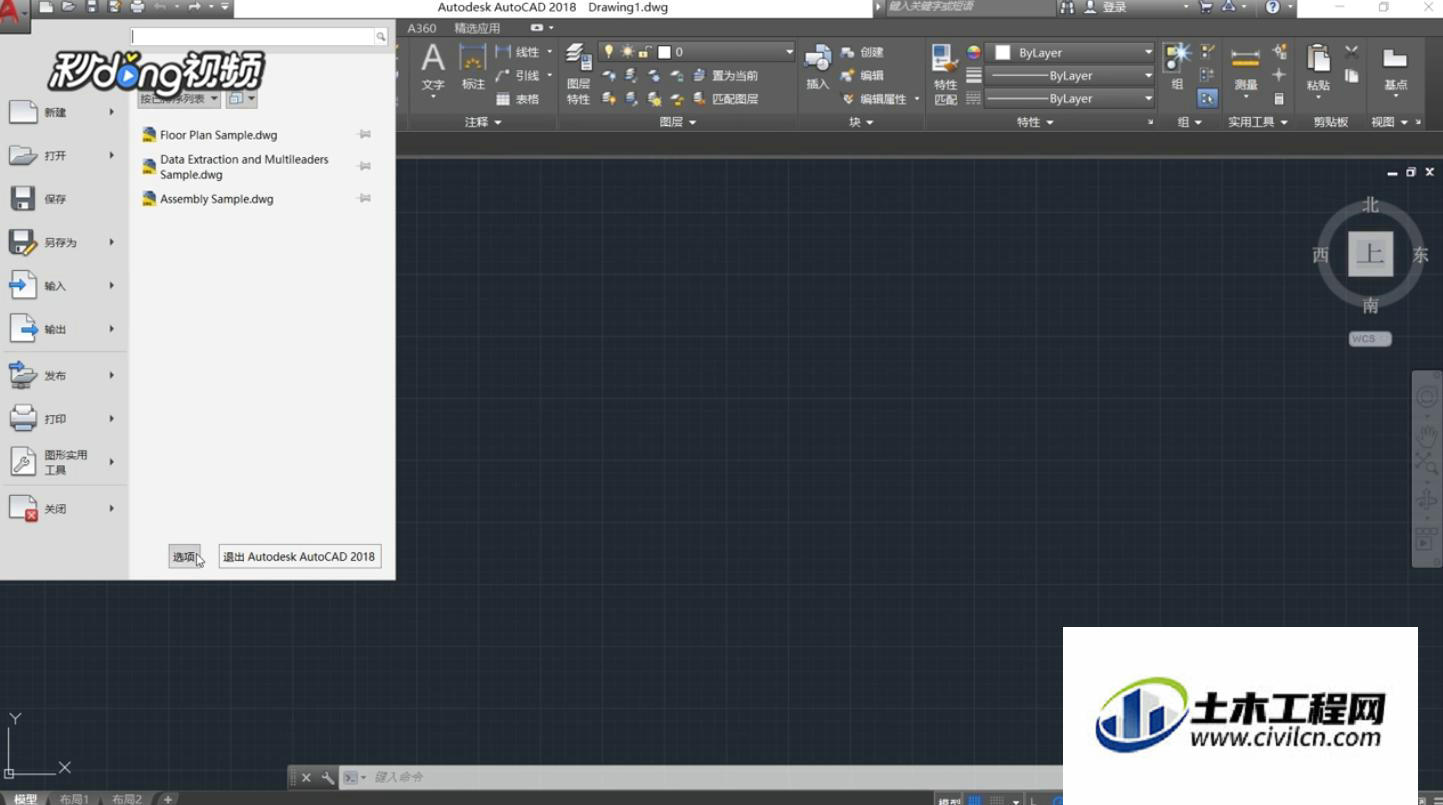The image size is (1443, 805).
Task: Click the 插入 insert block icon
Action: pos(818,68)
